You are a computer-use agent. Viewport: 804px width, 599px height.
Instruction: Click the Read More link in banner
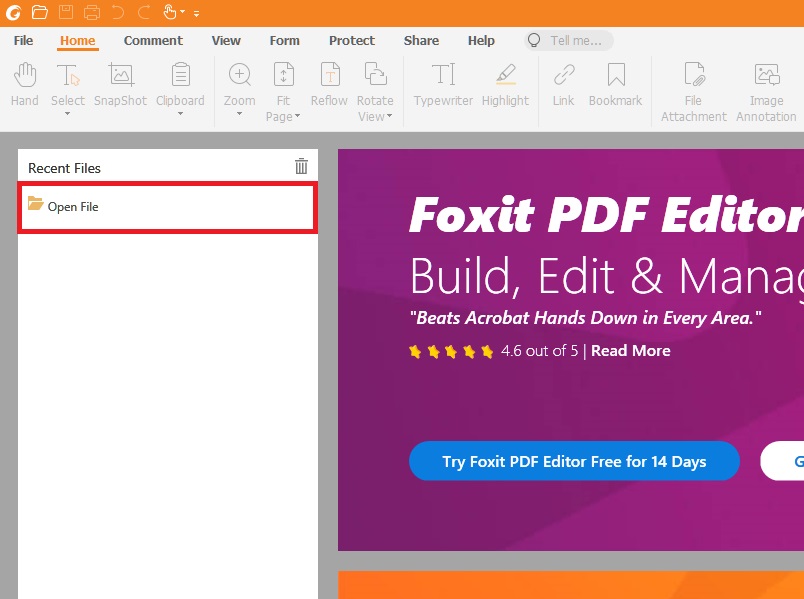pos(631,351)
